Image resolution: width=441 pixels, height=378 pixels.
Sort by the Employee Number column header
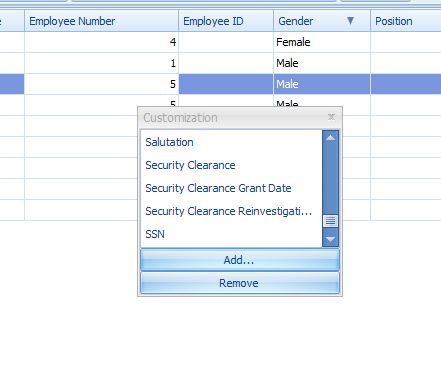(101, 21)
